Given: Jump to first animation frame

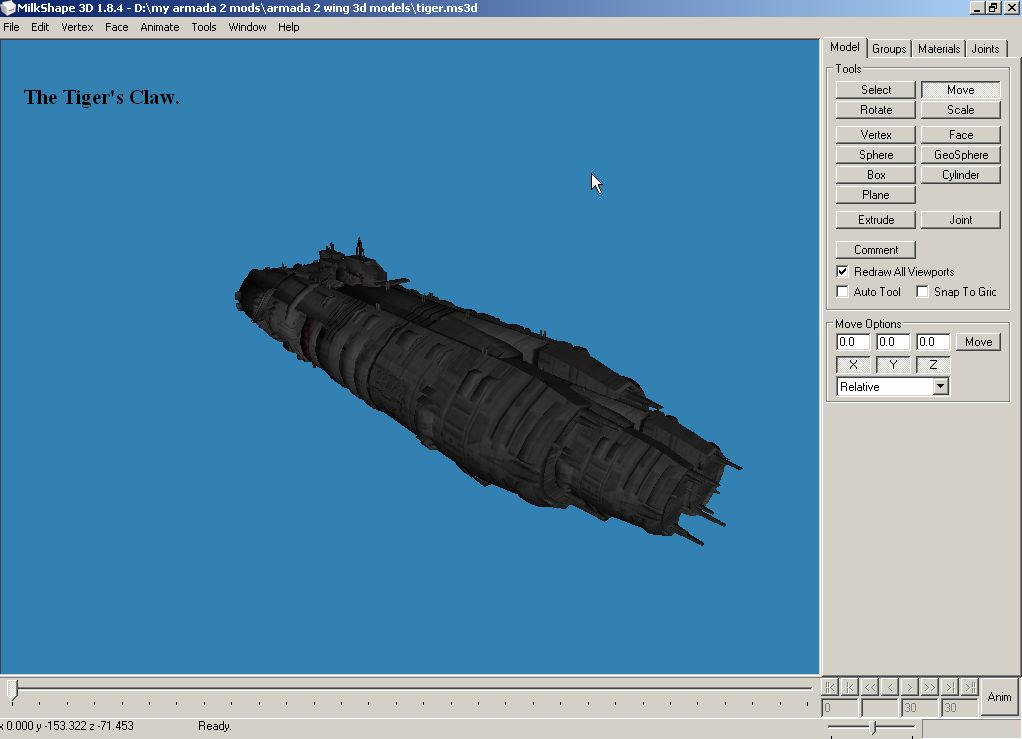Looking at the screenshot, I should click(x=829, y=687).
